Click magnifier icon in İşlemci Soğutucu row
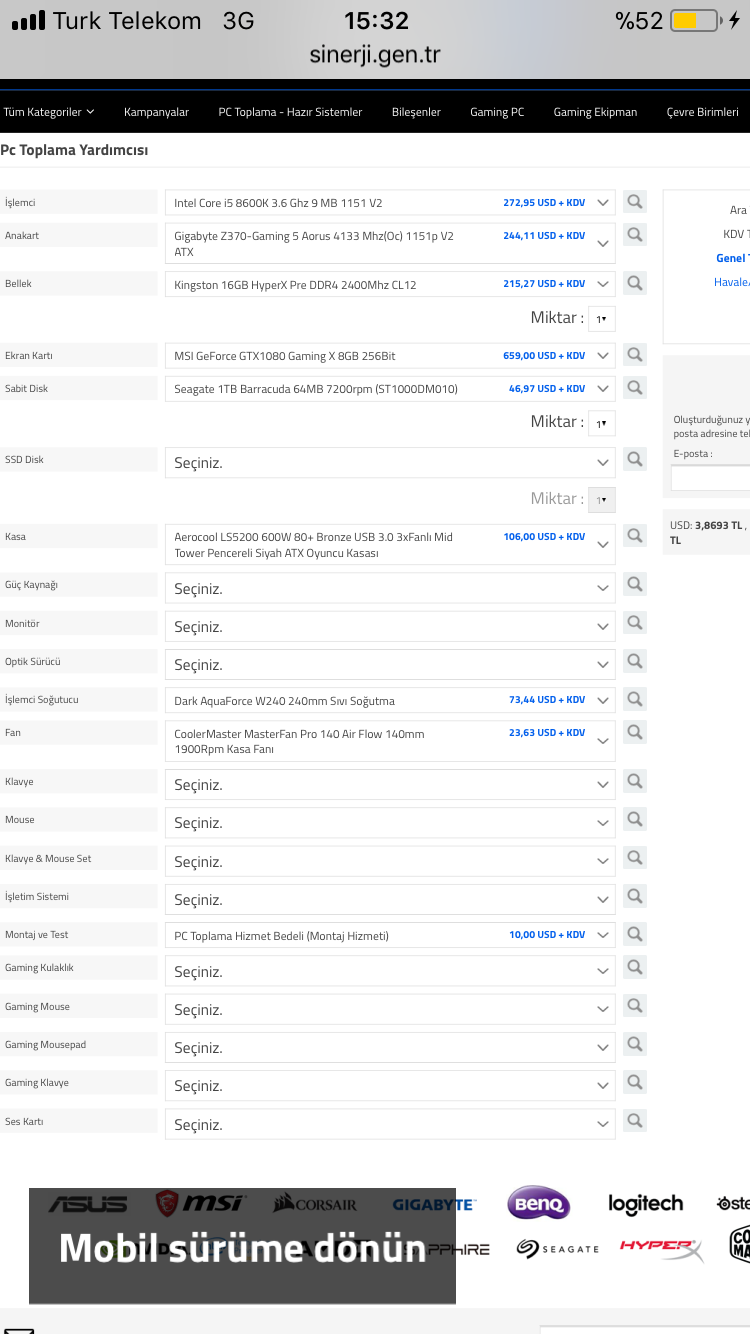This screenshot has width=750, height=1334. click(x=634, y=699)
